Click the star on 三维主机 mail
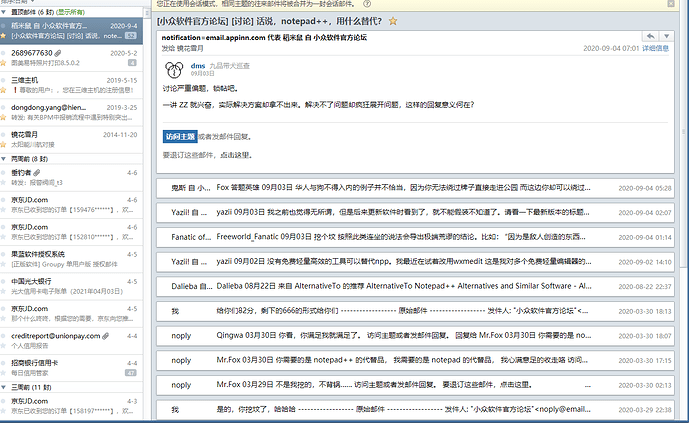The width and height of the screenshot is (689, 423). pyautogui.click(x=3, y=90)
